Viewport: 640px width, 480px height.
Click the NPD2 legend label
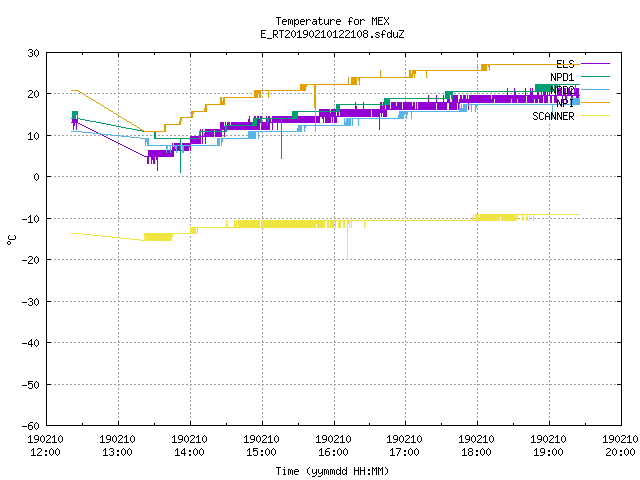pyautogui.click(x=562, y=90)
